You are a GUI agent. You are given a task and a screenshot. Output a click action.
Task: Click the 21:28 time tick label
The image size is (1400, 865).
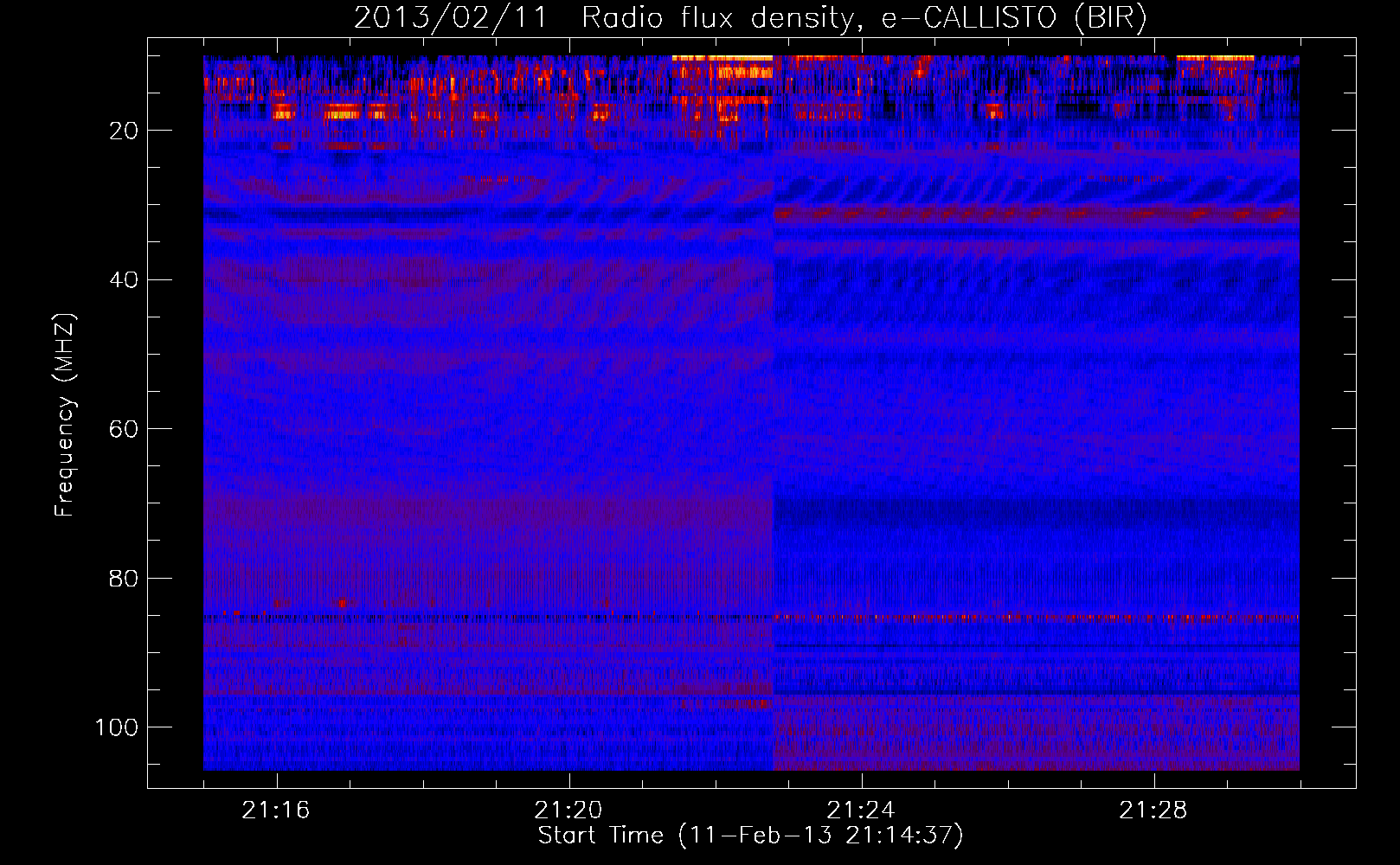[1153, 811]
